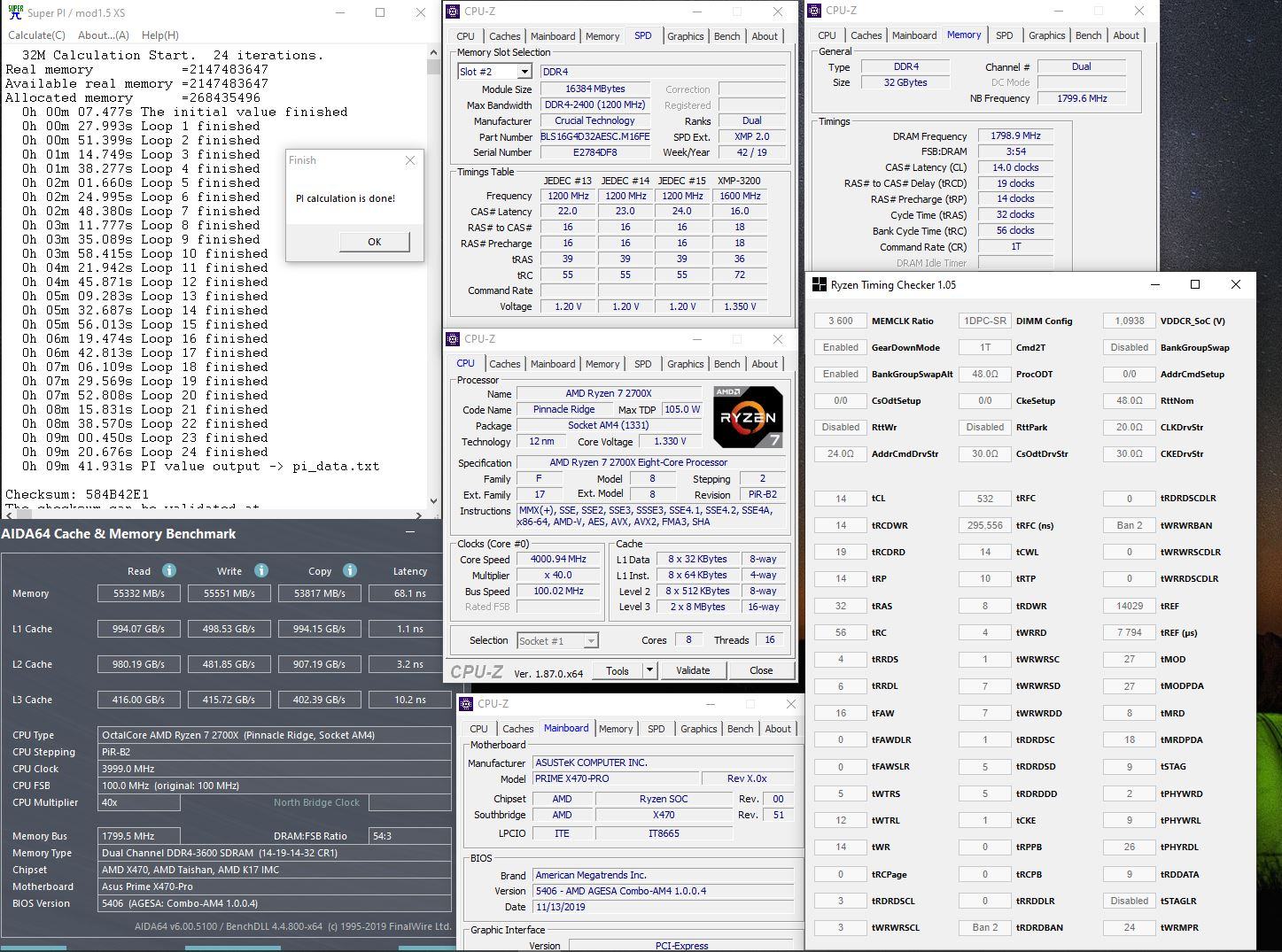Click the Close button in CPU-Z CPU window
The image size is (1282, 952).
[x=761, y=670]
